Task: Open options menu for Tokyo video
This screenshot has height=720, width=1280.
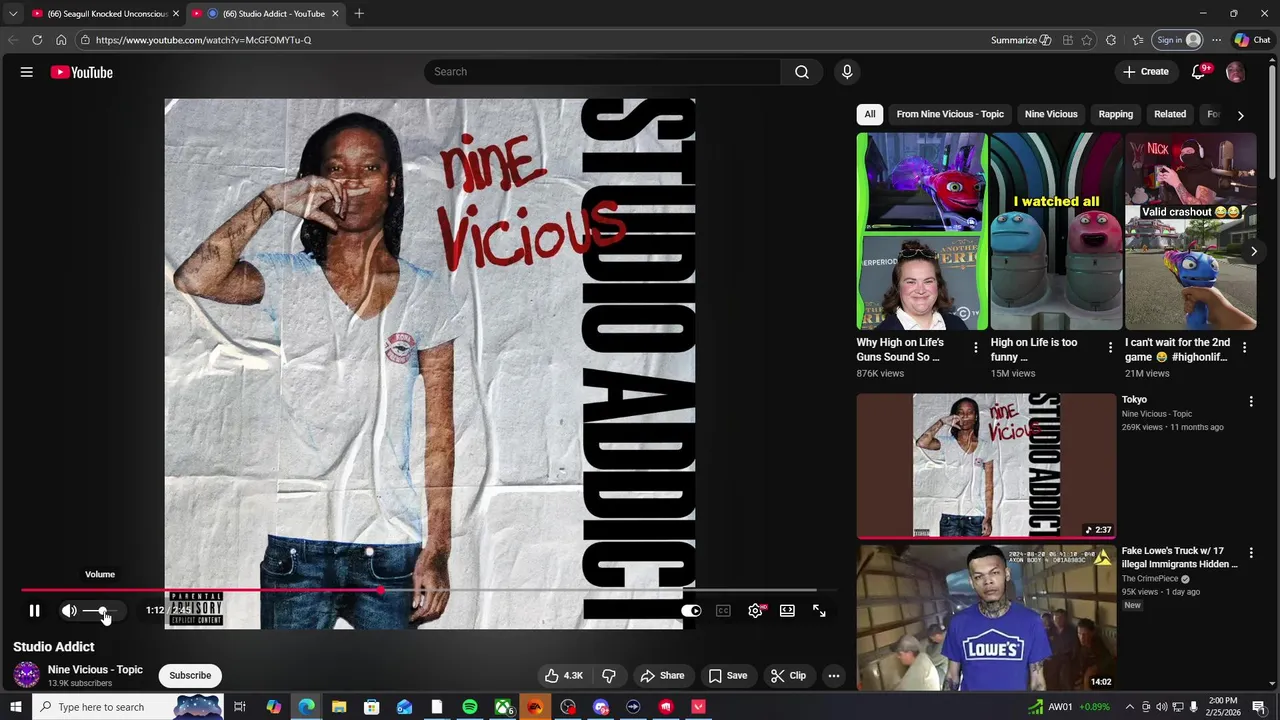Action: [x=1251, y=401]
